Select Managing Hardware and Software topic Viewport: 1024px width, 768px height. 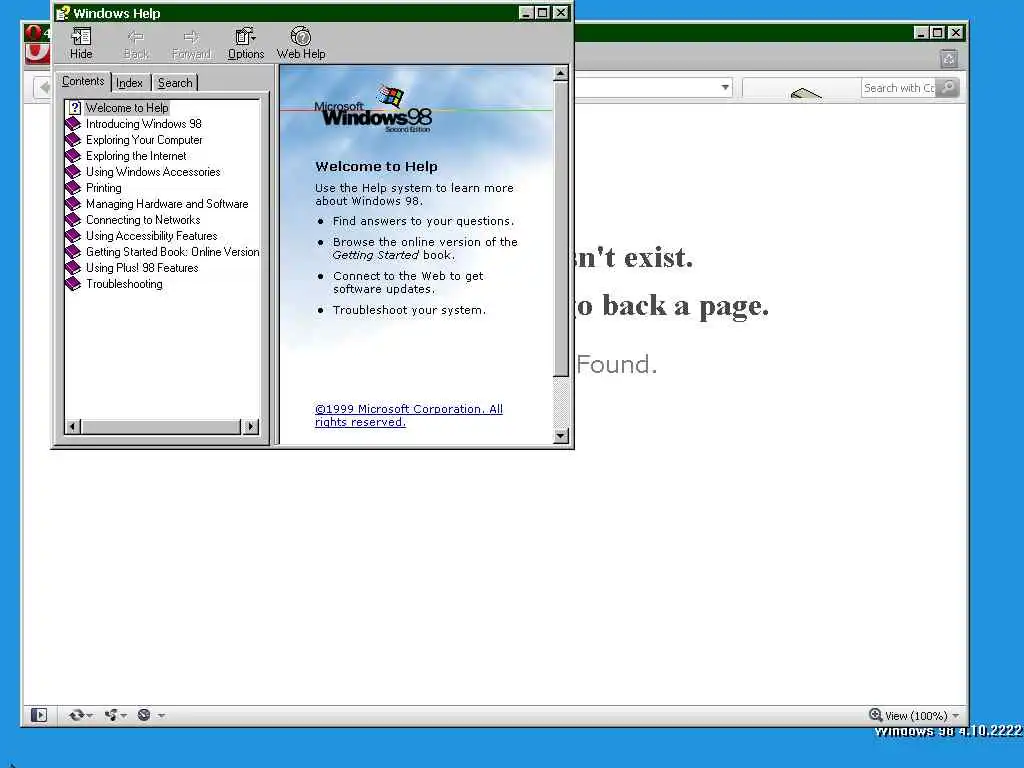click(167, 204)
